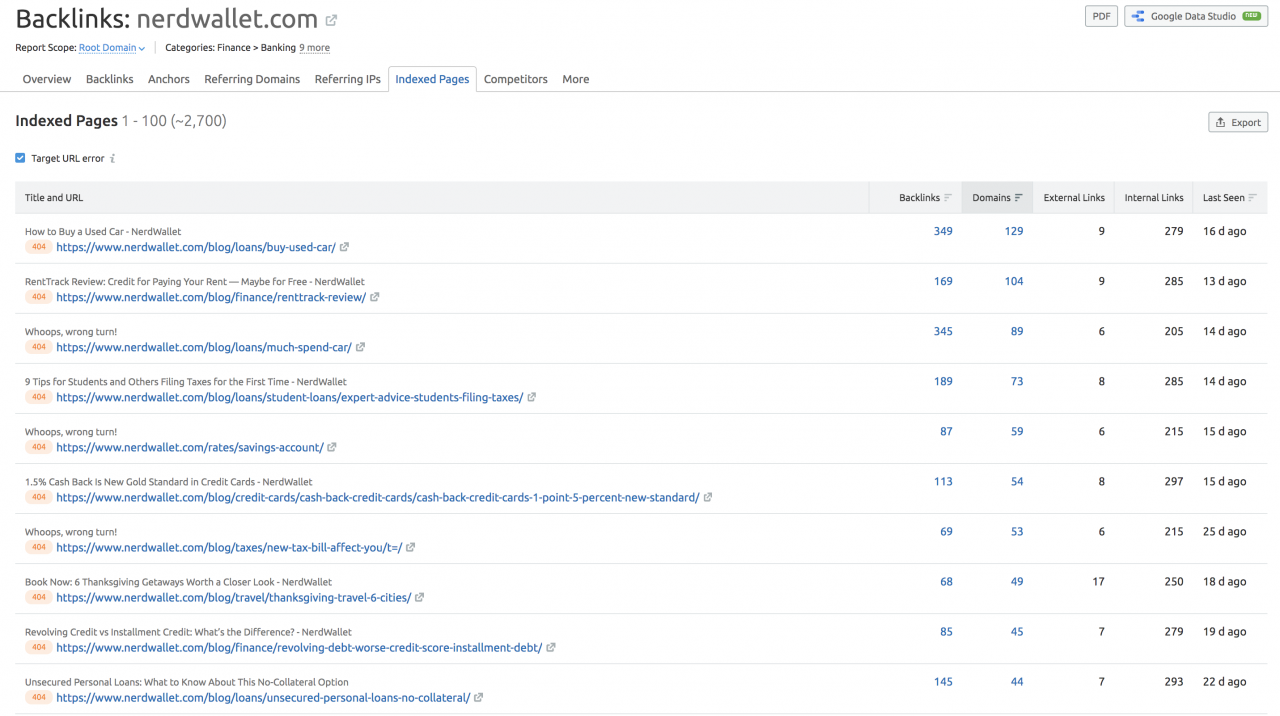Sort by Backlinks column sort icon
The height and width of the screenshot is (716, 1280).
click(948, 198)
